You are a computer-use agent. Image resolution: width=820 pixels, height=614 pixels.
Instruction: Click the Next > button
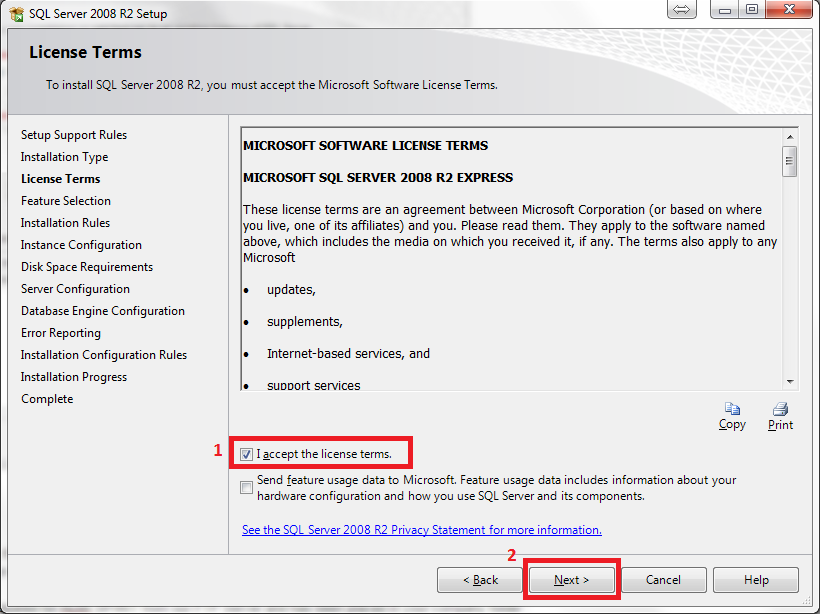tap(572, 579)
